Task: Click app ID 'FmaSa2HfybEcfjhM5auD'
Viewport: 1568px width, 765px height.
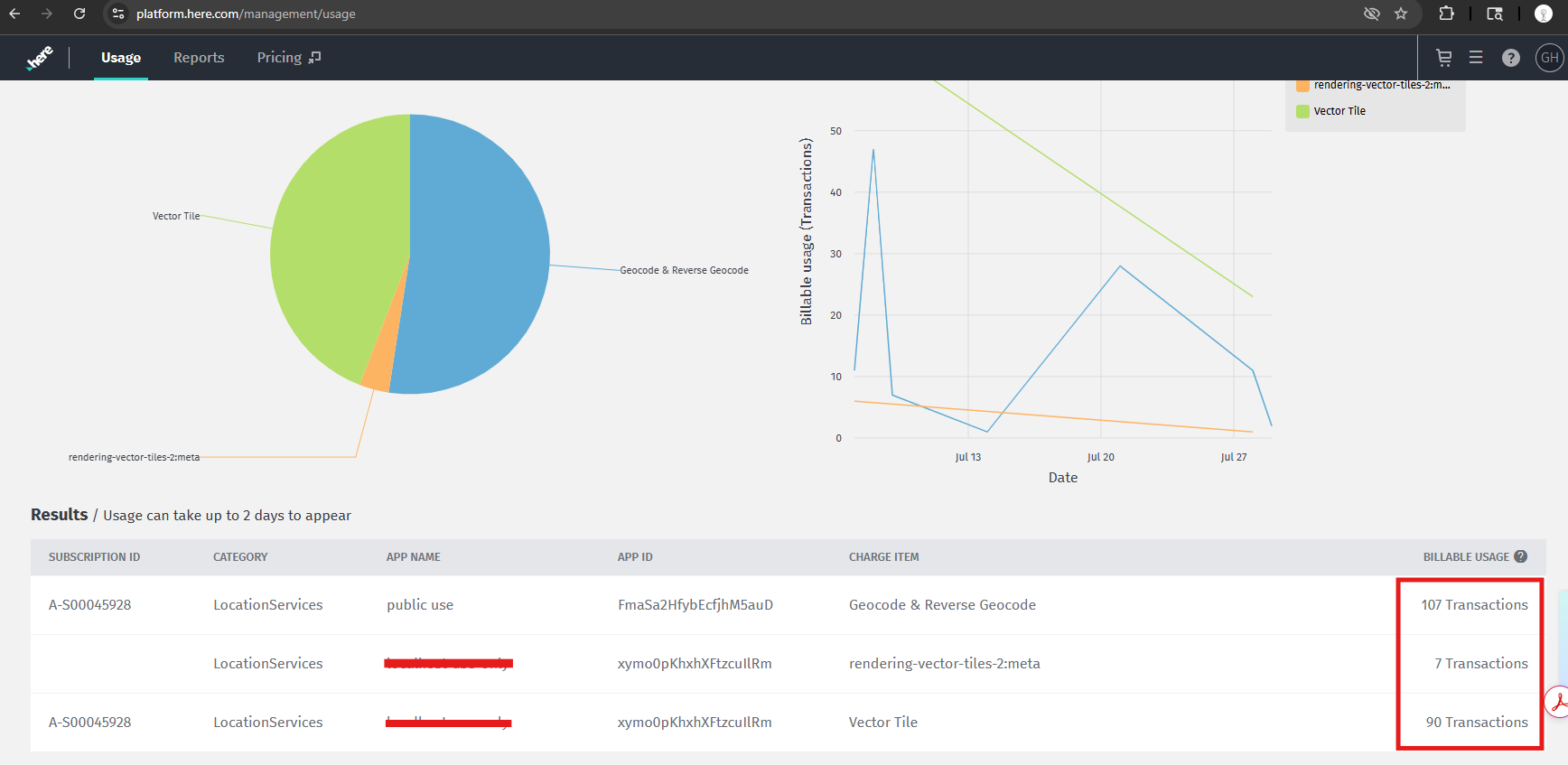Action: click(695, 605)
